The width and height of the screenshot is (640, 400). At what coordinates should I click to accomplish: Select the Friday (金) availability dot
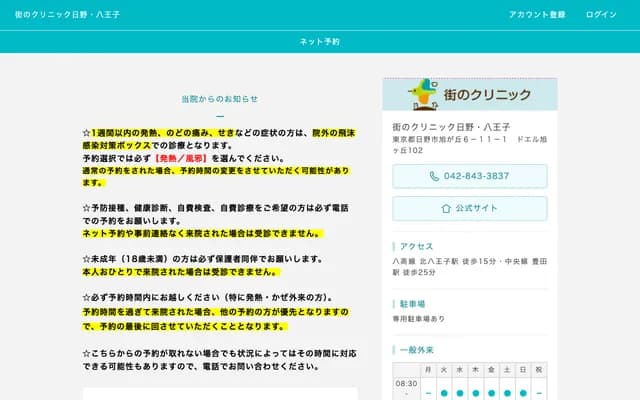[x=491, y=393]
